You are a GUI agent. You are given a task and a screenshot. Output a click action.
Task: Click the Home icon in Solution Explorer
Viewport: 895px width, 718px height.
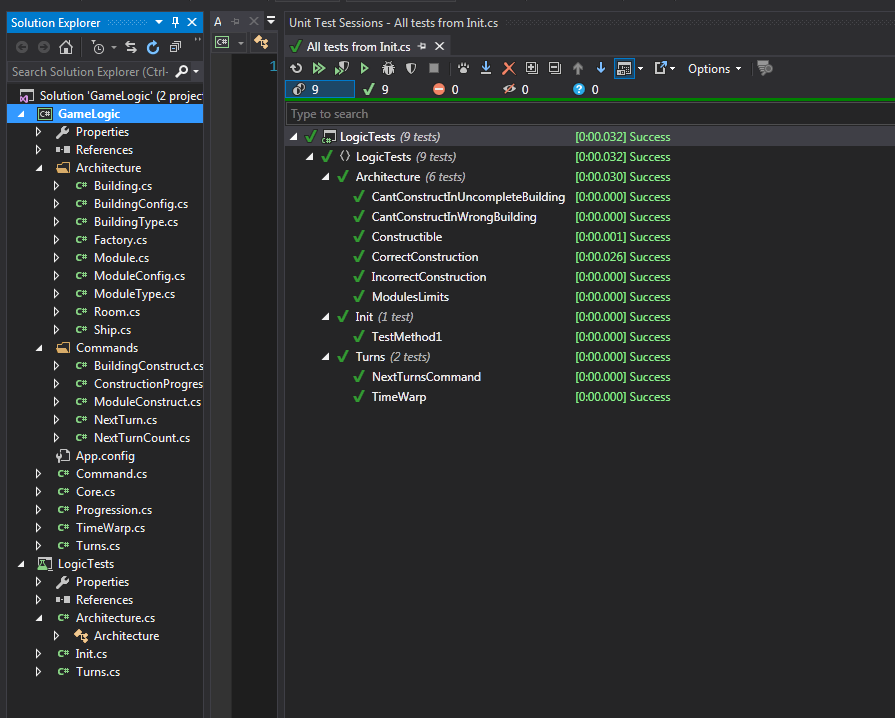pos(66,47)
